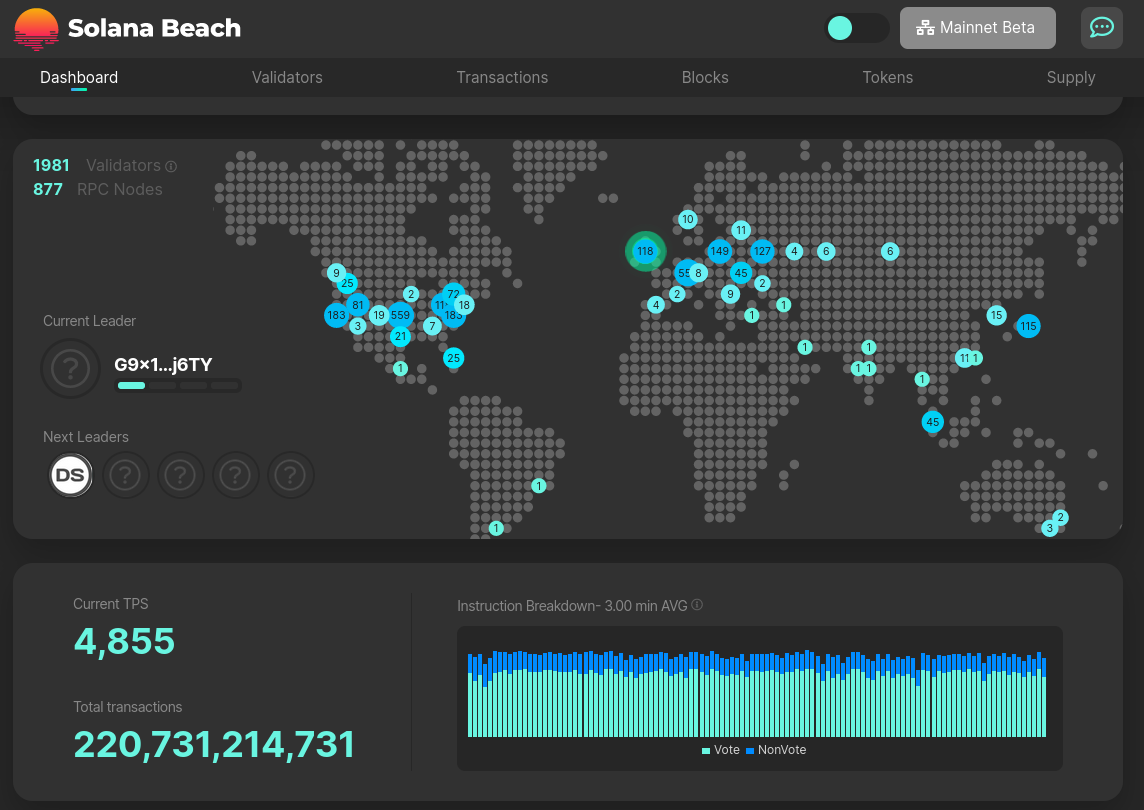Open the Mainnet Beta network selector
The height and width of the screenshot is (810, 1144).
tap(977, 28)
